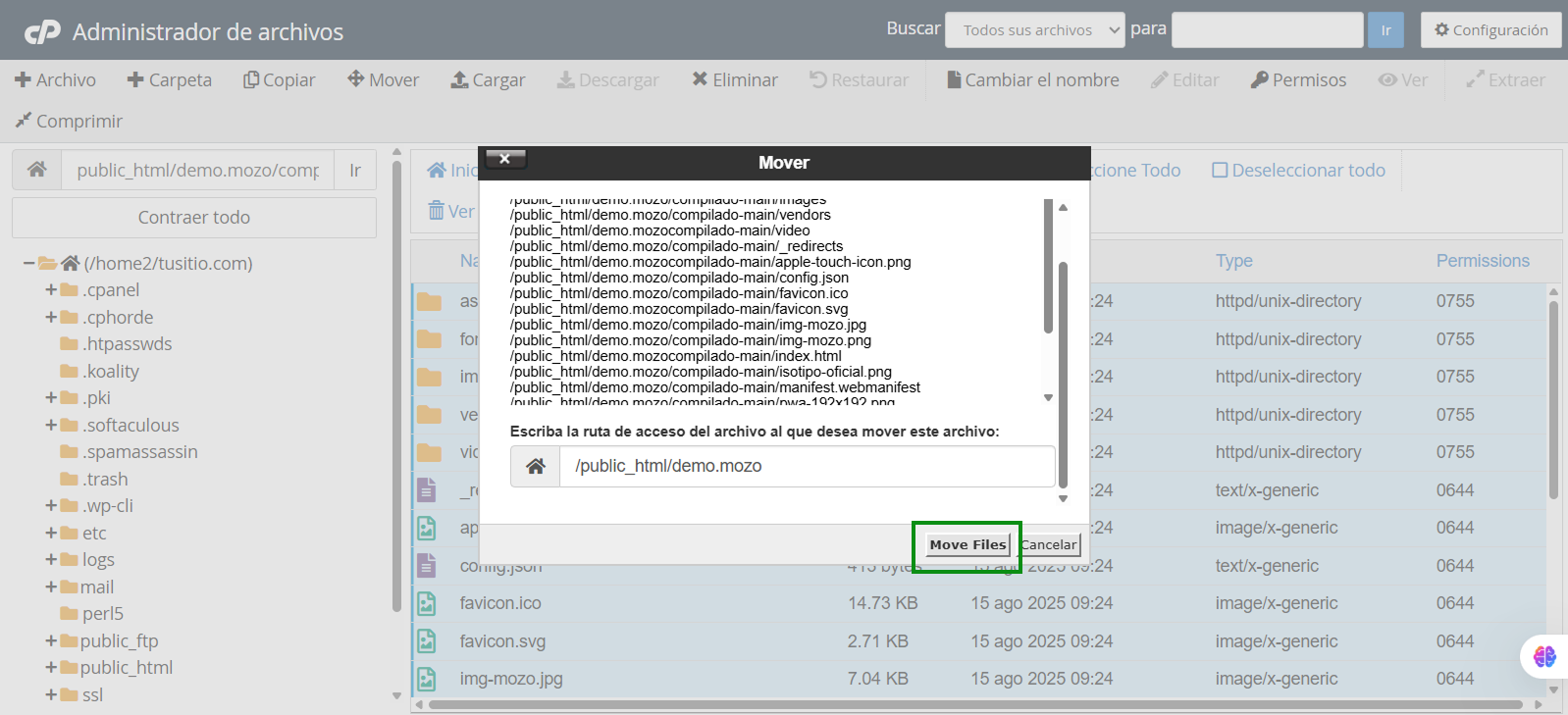Expand the public_html tree folder

pos(51,668)
